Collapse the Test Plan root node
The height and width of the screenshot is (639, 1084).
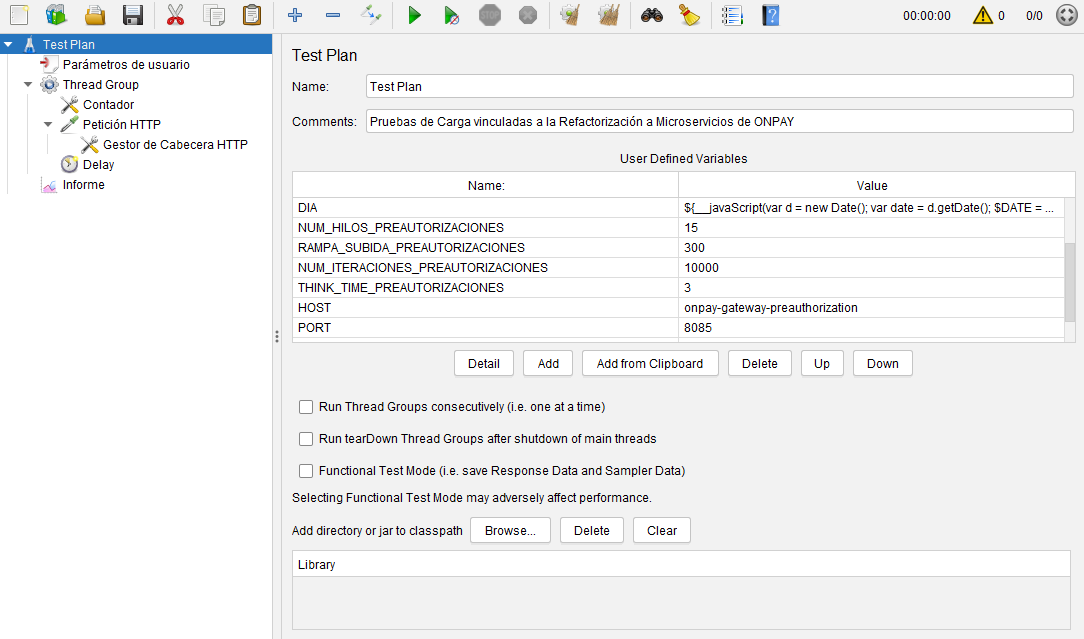click(8, 44)
